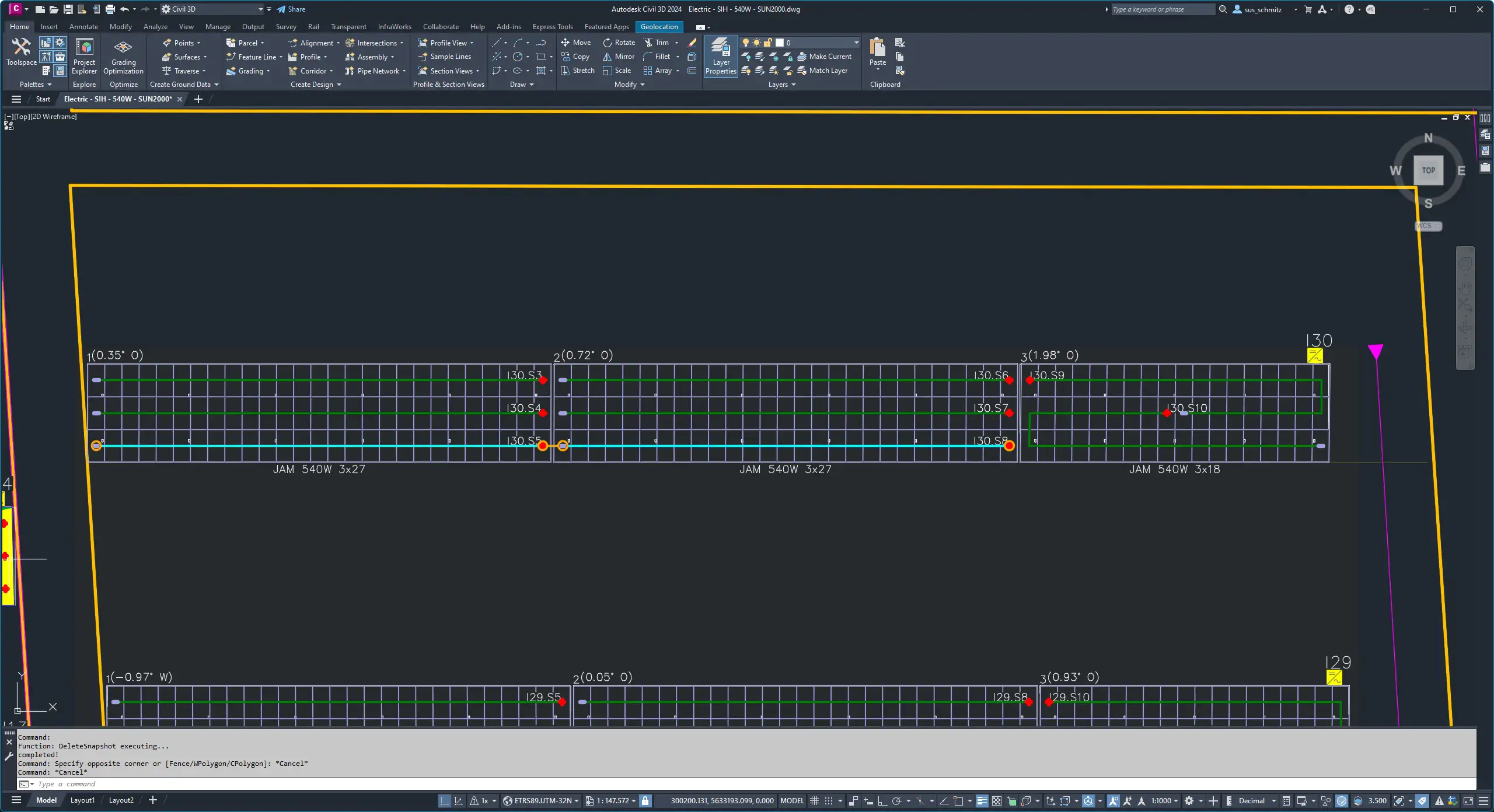
Task: Open Layer Properties manager
Action: (720, 56)
